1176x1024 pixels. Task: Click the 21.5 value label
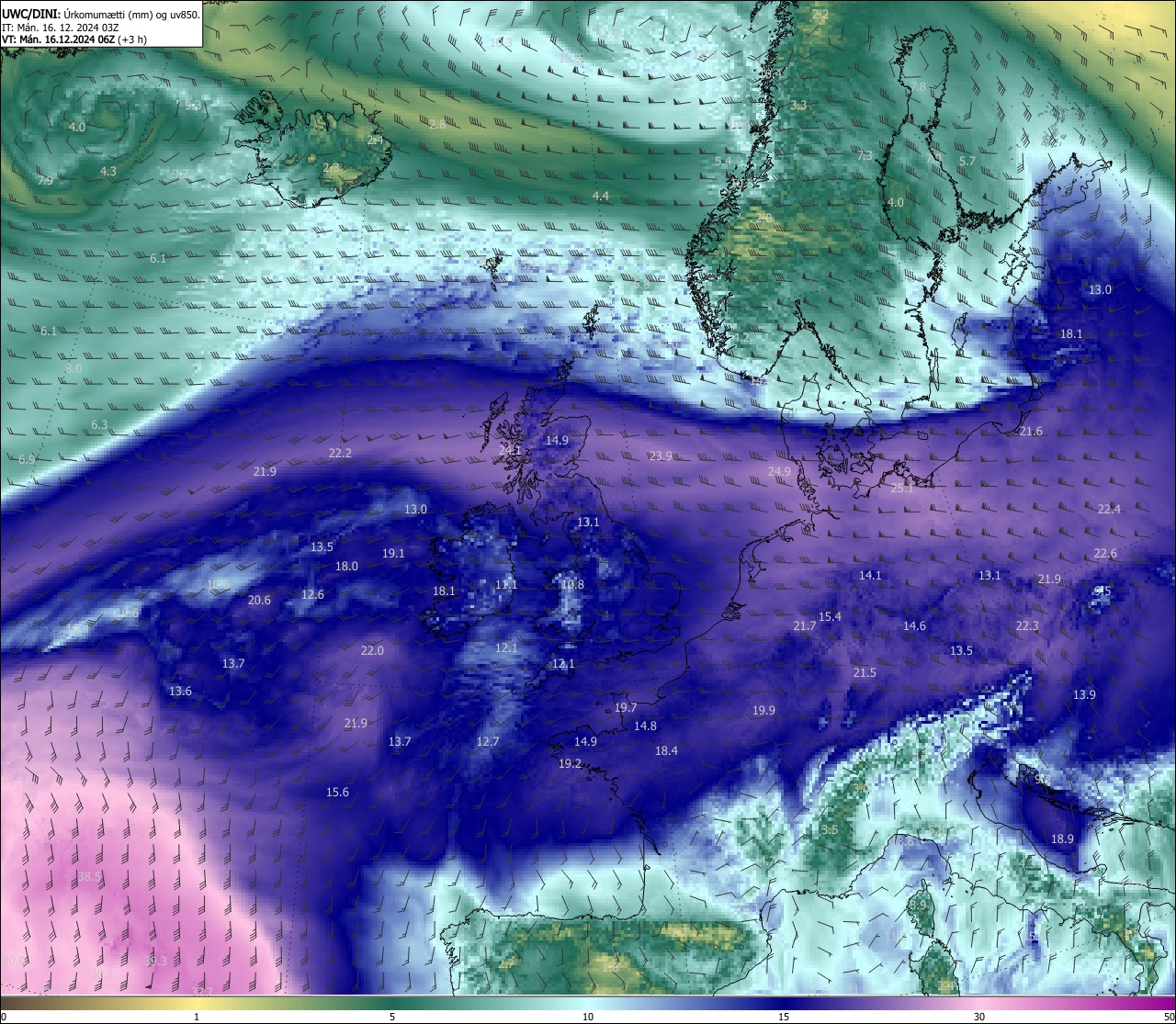(865, 672)
